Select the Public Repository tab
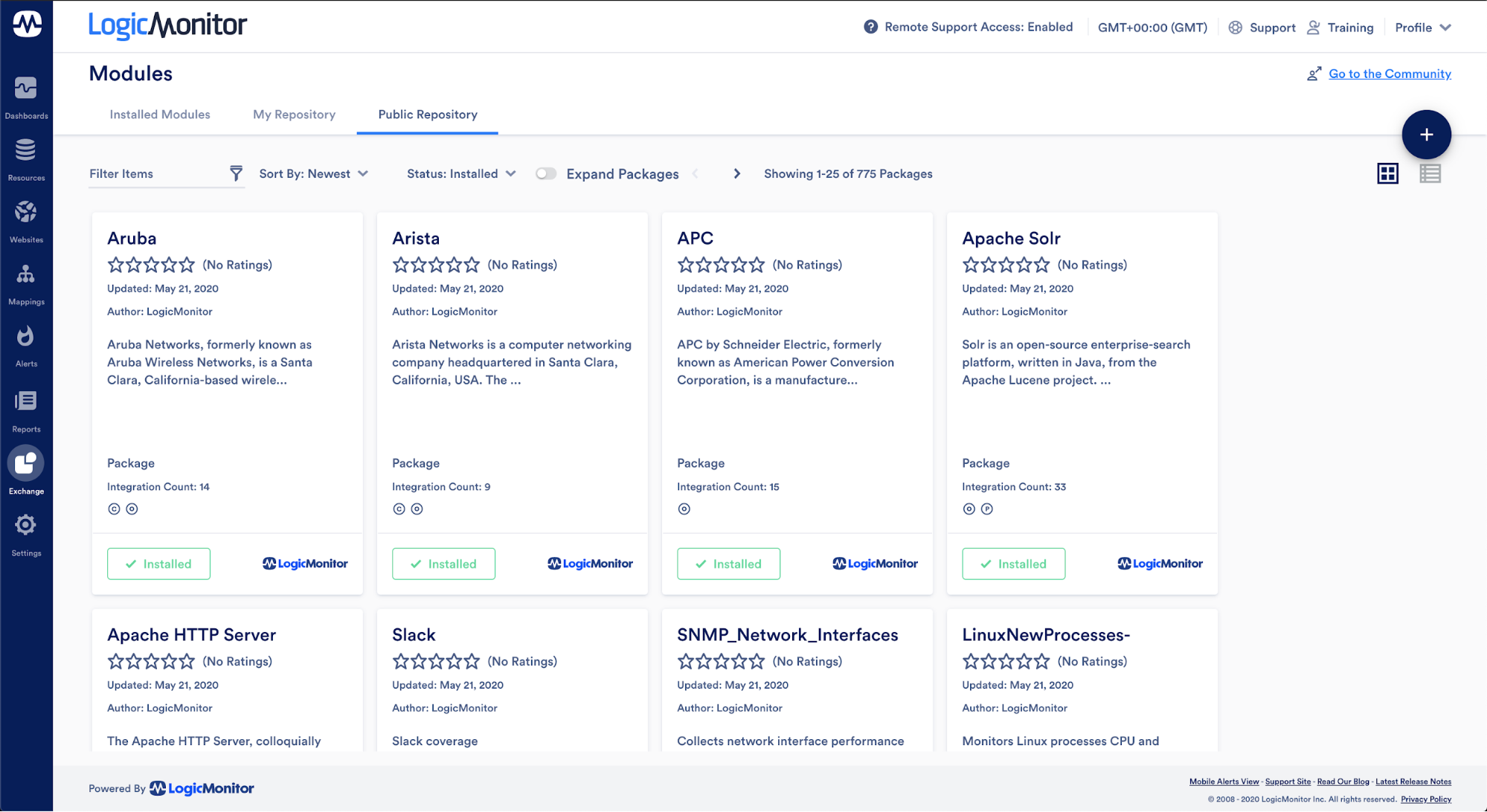The image size is (1487, 812). click(428, 115)
